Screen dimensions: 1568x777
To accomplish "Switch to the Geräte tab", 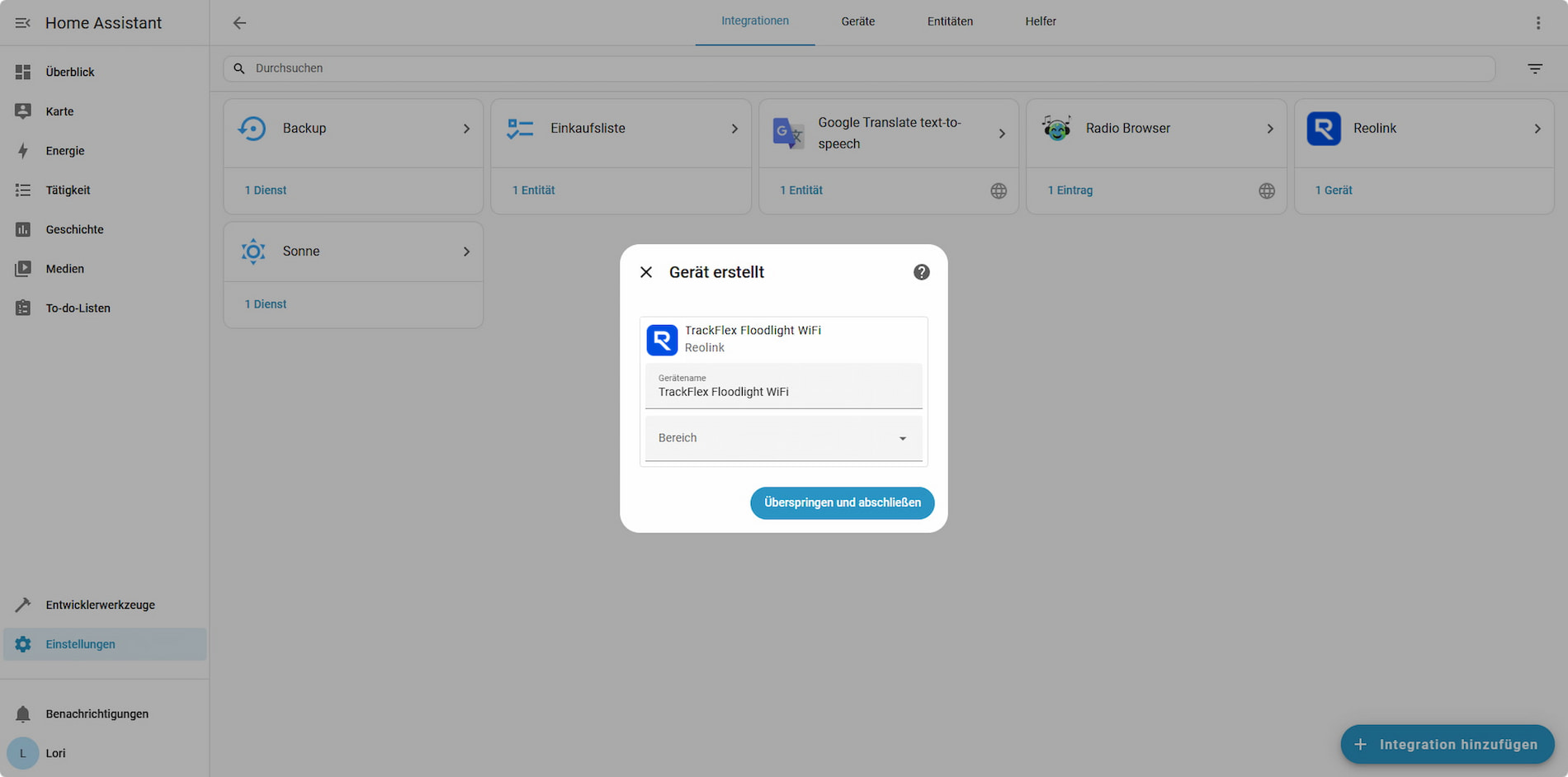I will [x=858, y=21].
